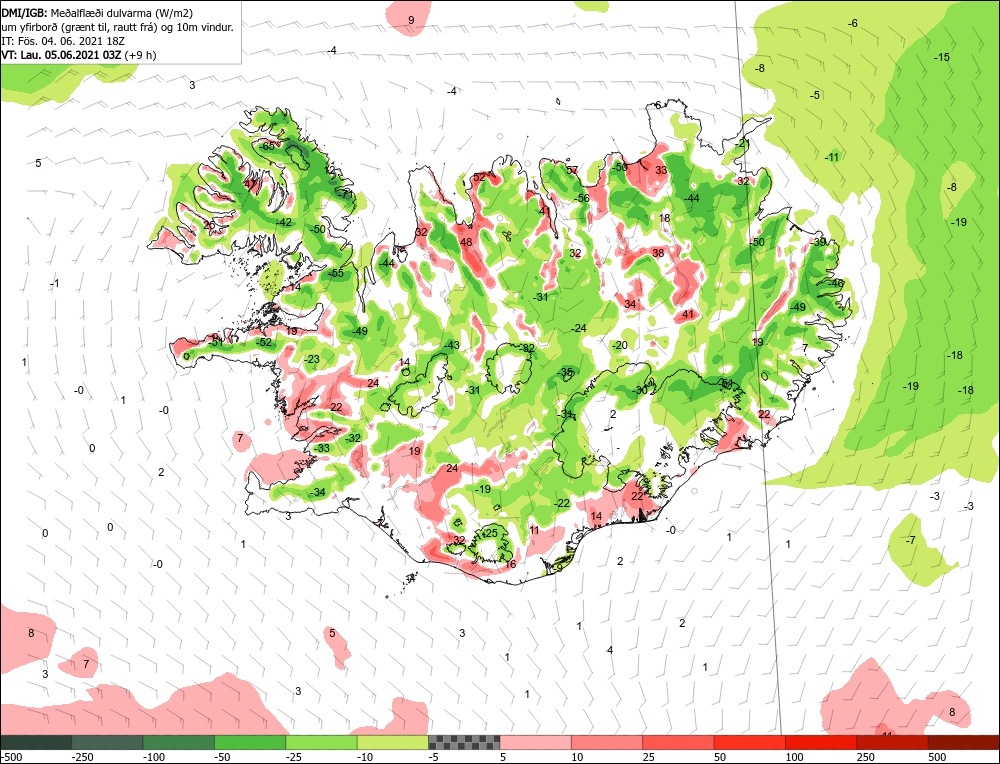Click the 250 to 500 dark red swatch
Viewport: 1000px width, 764px height.
pyautogui.click(x=893, y=742)
